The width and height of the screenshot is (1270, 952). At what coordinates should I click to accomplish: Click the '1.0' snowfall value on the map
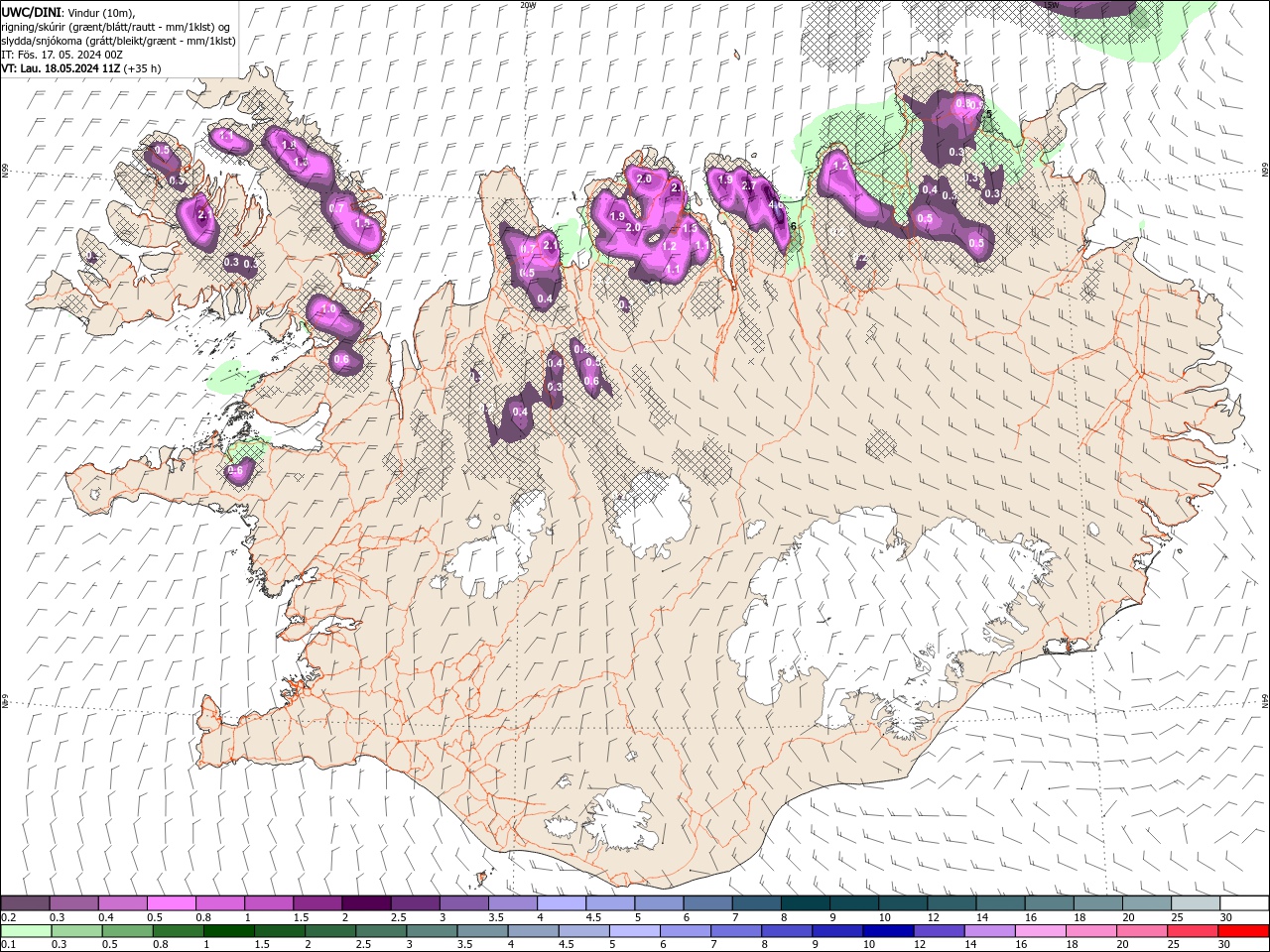[329, 309]
